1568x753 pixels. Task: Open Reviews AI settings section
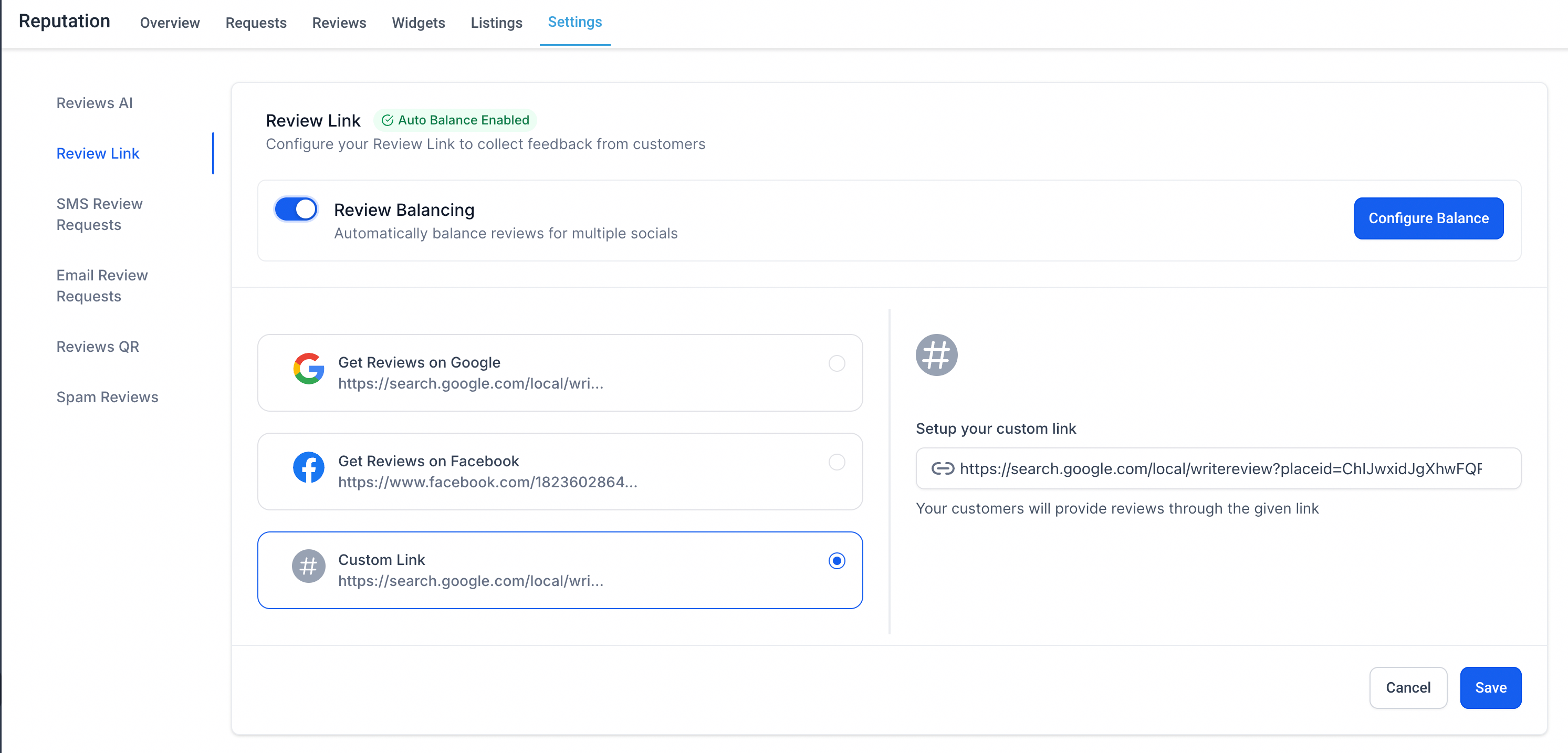[x=95, y=103]
